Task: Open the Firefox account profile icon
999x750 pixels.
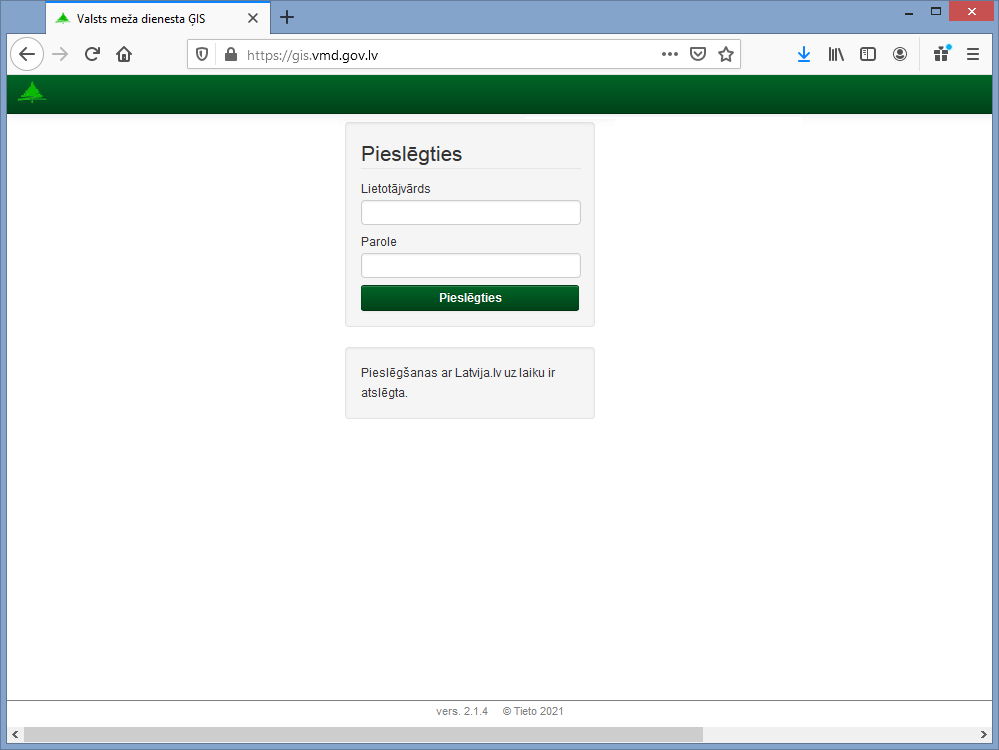Action: (x=900, y=55)
